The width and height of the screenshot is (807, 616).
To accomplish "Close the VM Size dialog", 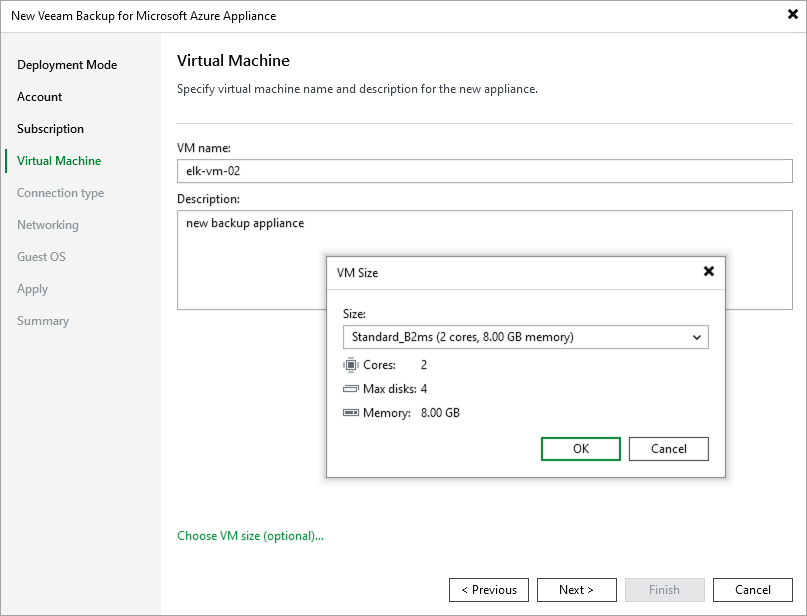I will (709, 271).
